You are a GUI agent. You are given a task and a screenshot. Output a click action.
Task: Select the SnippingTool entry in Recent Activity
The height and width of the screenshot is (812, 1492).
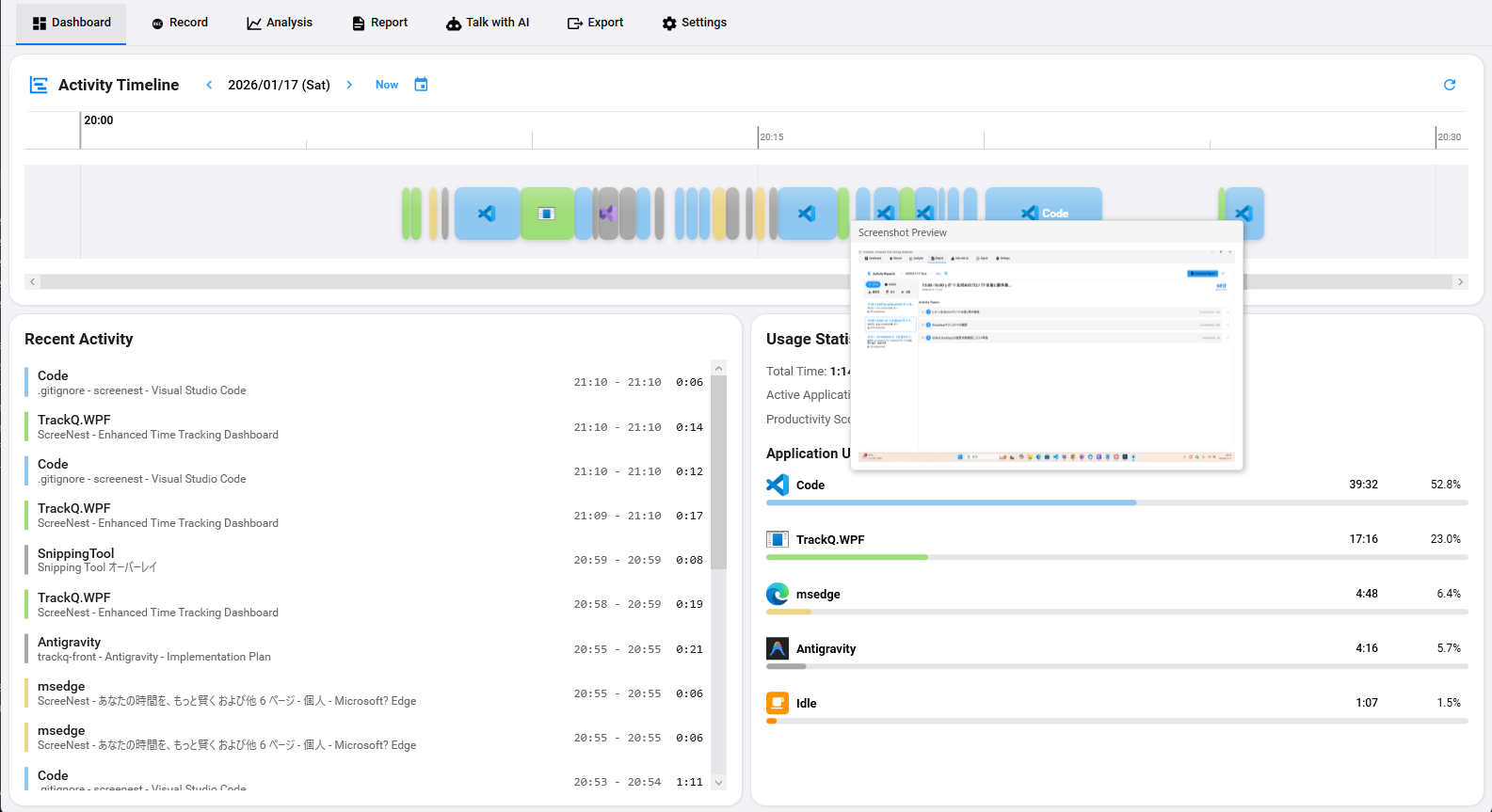tap(282, 560)
